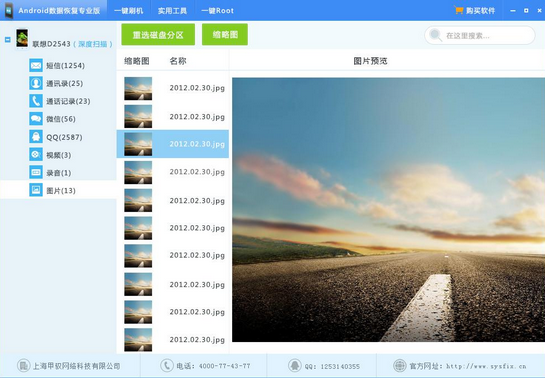The image size is (545, 378).
Task: Select the first image thumbnail in list
Action: click(138, 88)
